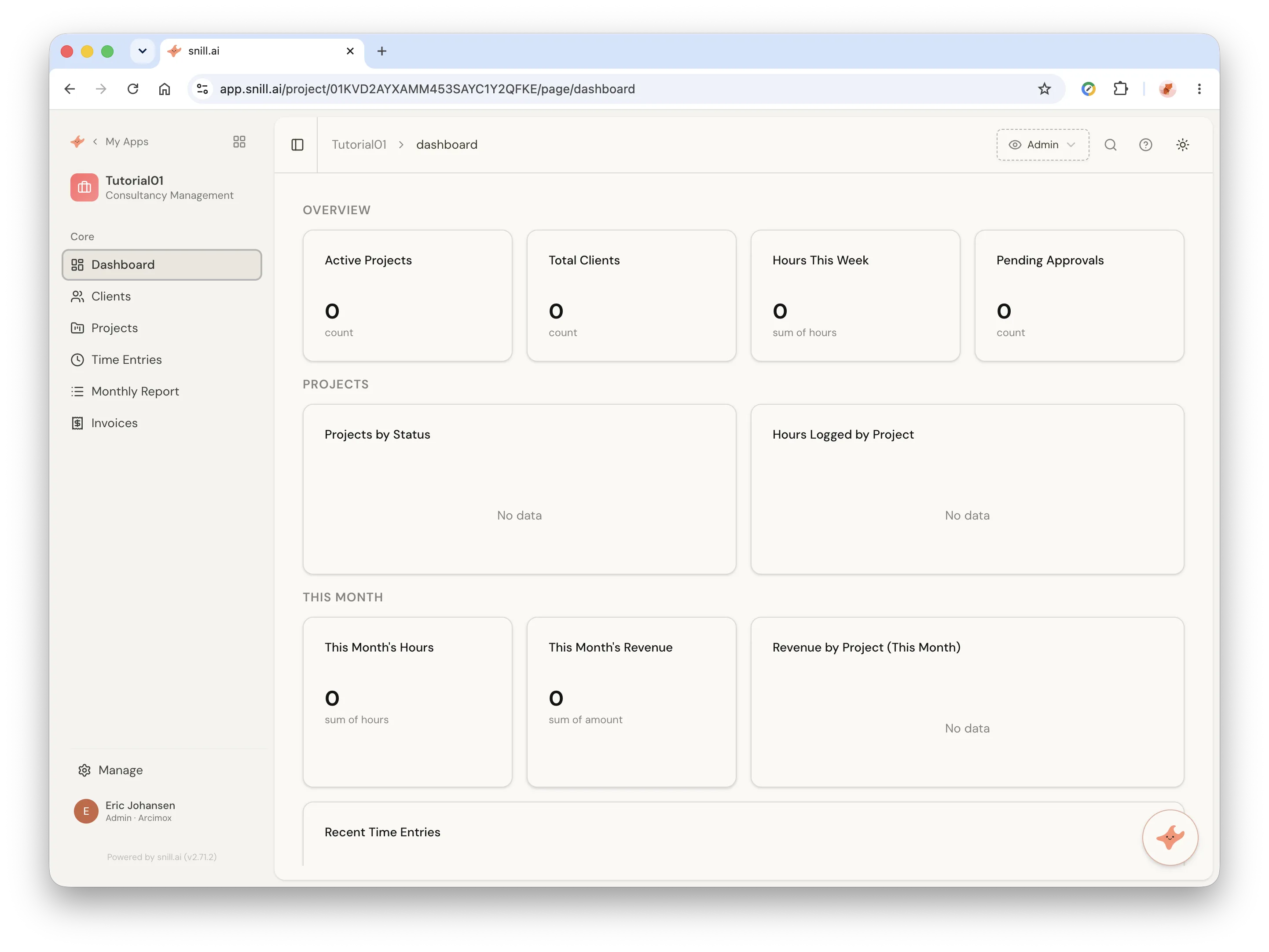Close the snill.ai tab
Viewport: 1269px width, 952px height.
(350, 51)
